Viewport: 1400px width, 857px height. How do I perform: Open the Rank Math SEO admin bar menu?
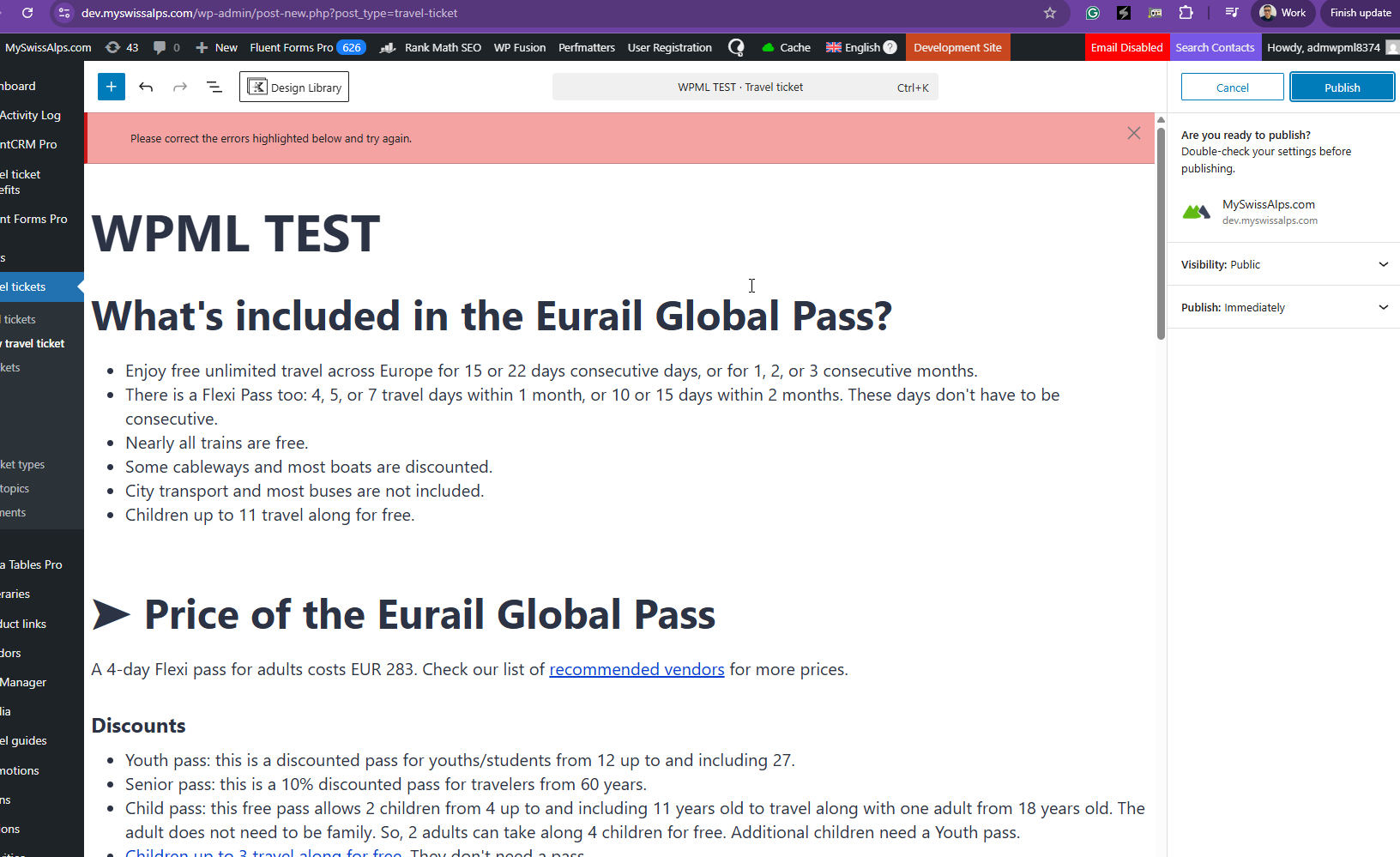[x=431, y=47]
